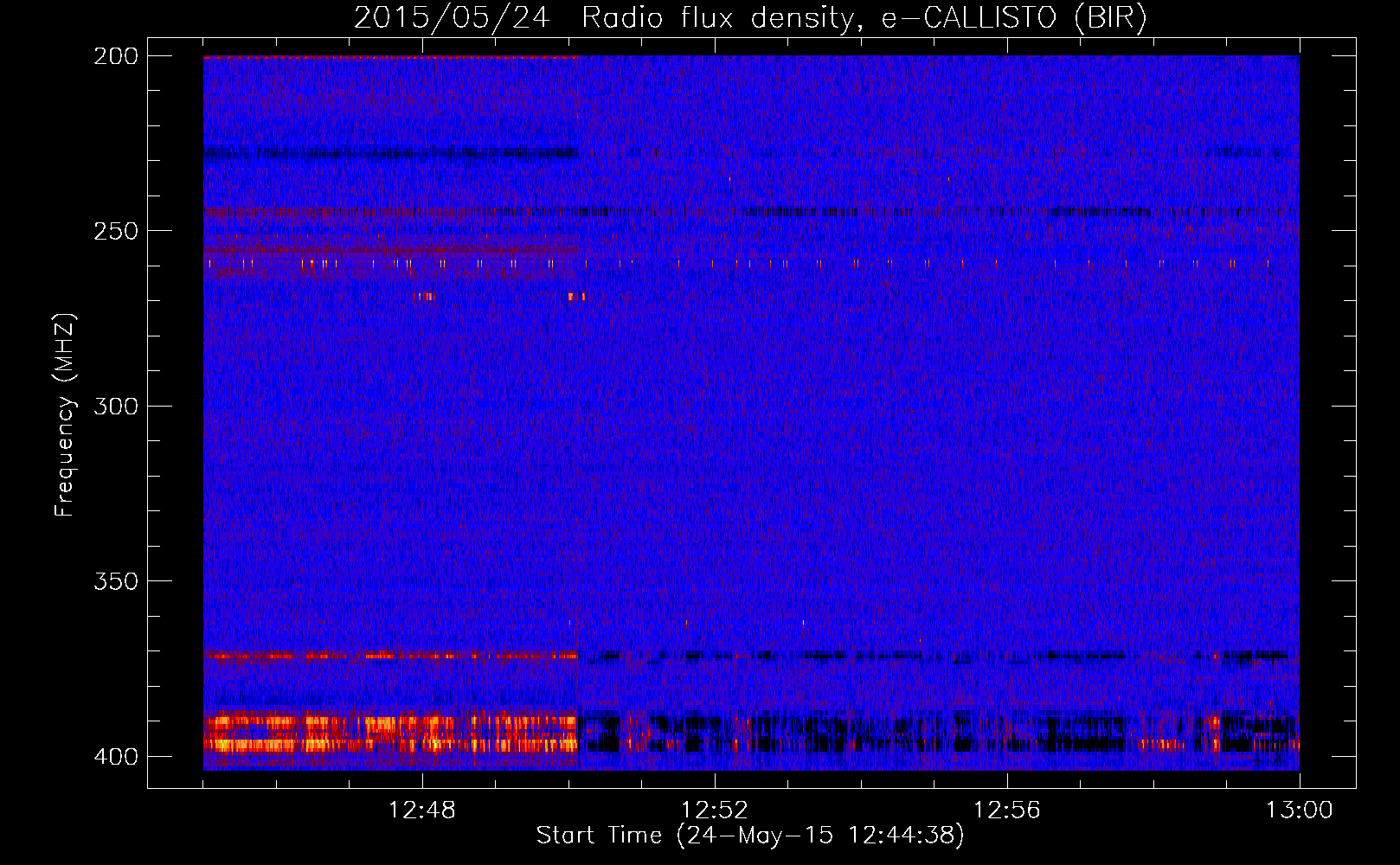This screenshot has height=865, width=1400.
Task: Click the 12:52 time tick label
Action: tap(715, 811)
